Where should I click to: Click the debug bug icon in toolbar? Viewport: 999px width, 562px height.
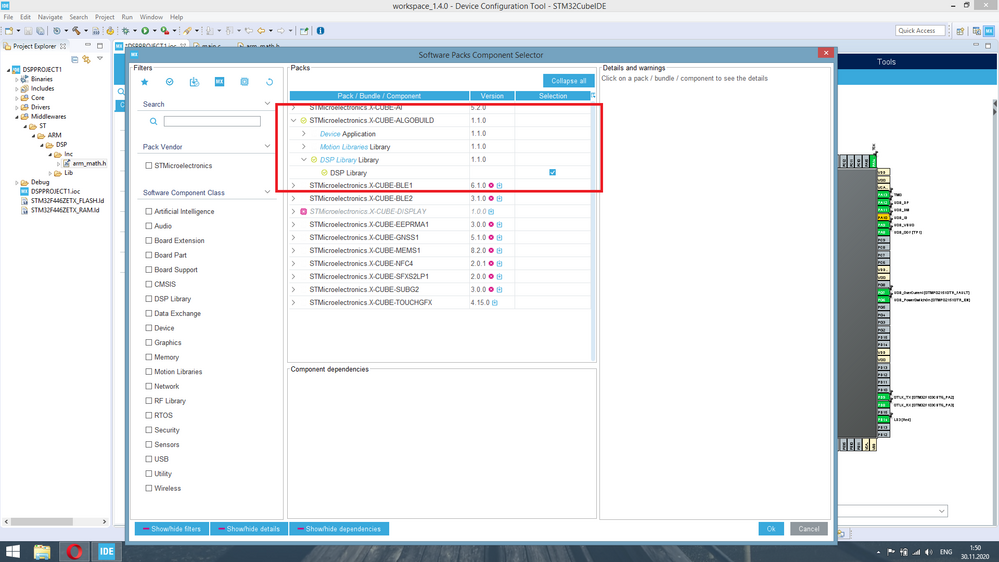tap(126, 31)
